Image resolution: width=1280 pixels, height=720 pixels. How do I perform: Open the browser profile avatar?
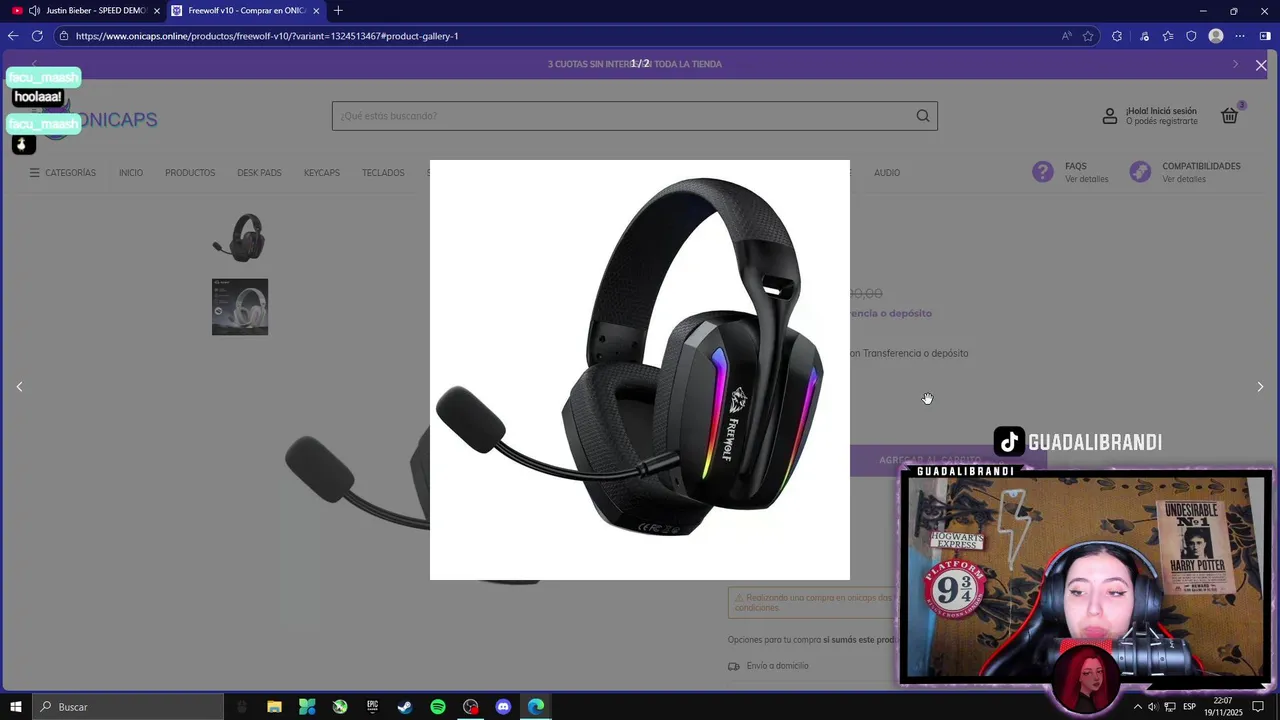(1216, 36)
